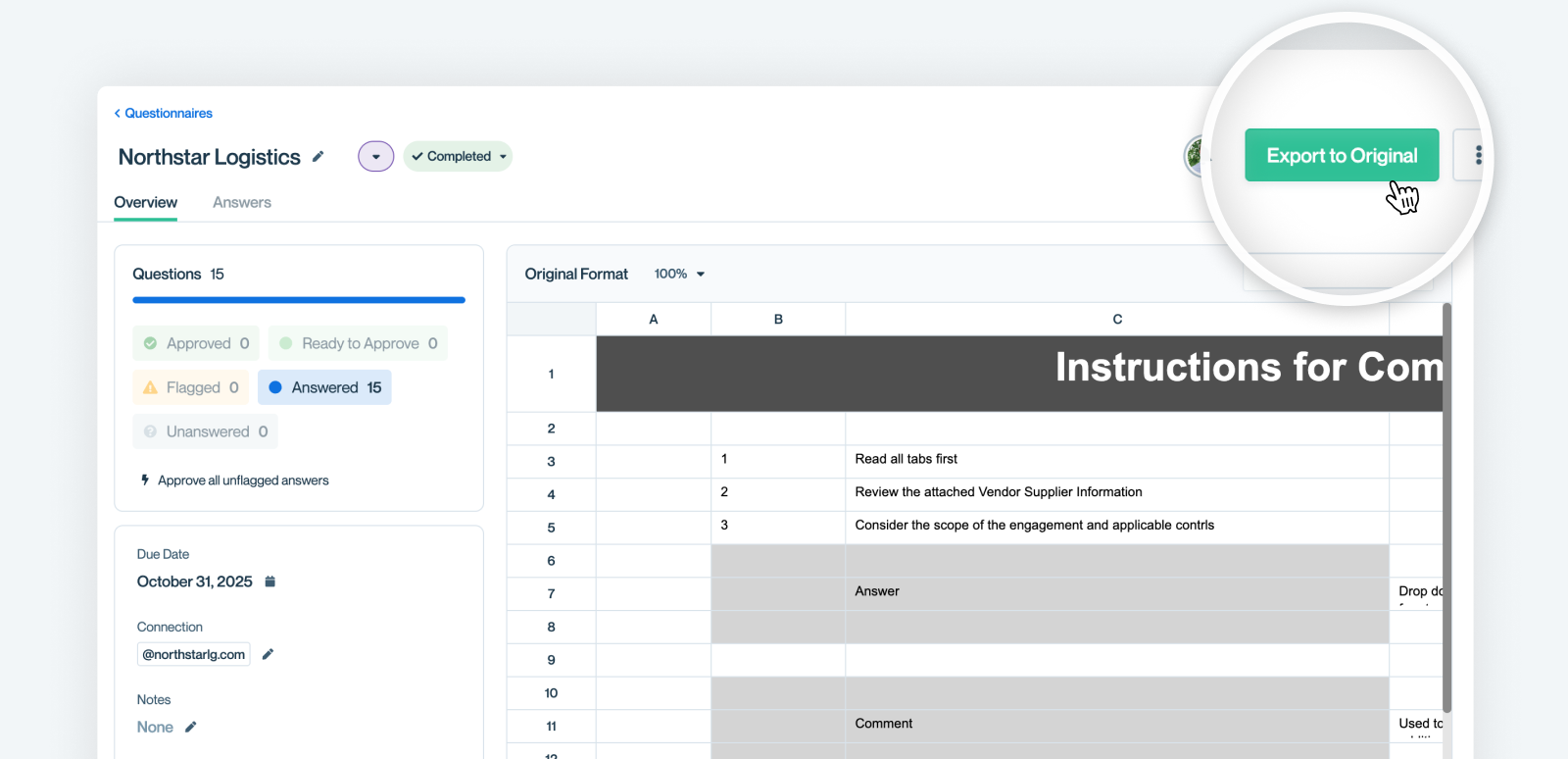This screenshot has width=1568, height=759.
Task: Click the 'Instructions for Com' header banner cell
Action: (1019, 374)
